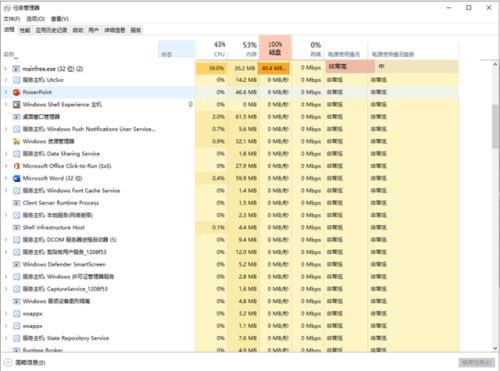
Task: Open the 查看(V) menu
Action: pyautogui.click(x=60, y=19)
